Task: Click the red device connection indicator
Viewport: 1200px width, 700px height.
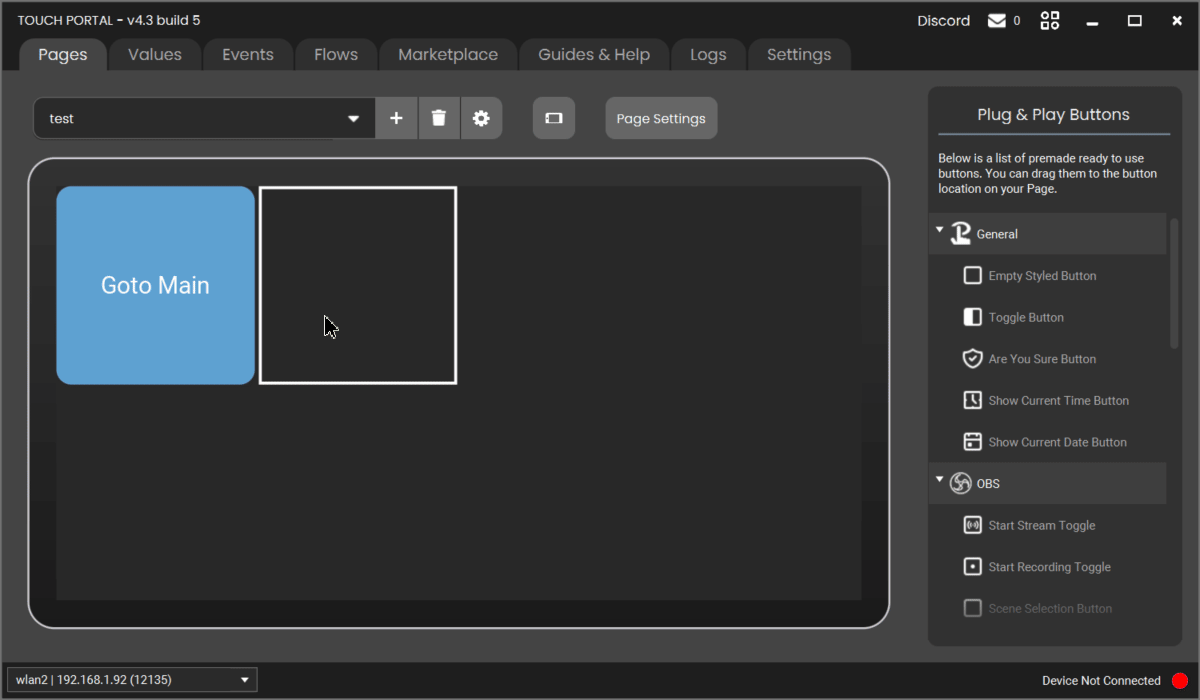Action: (1180, 681)
